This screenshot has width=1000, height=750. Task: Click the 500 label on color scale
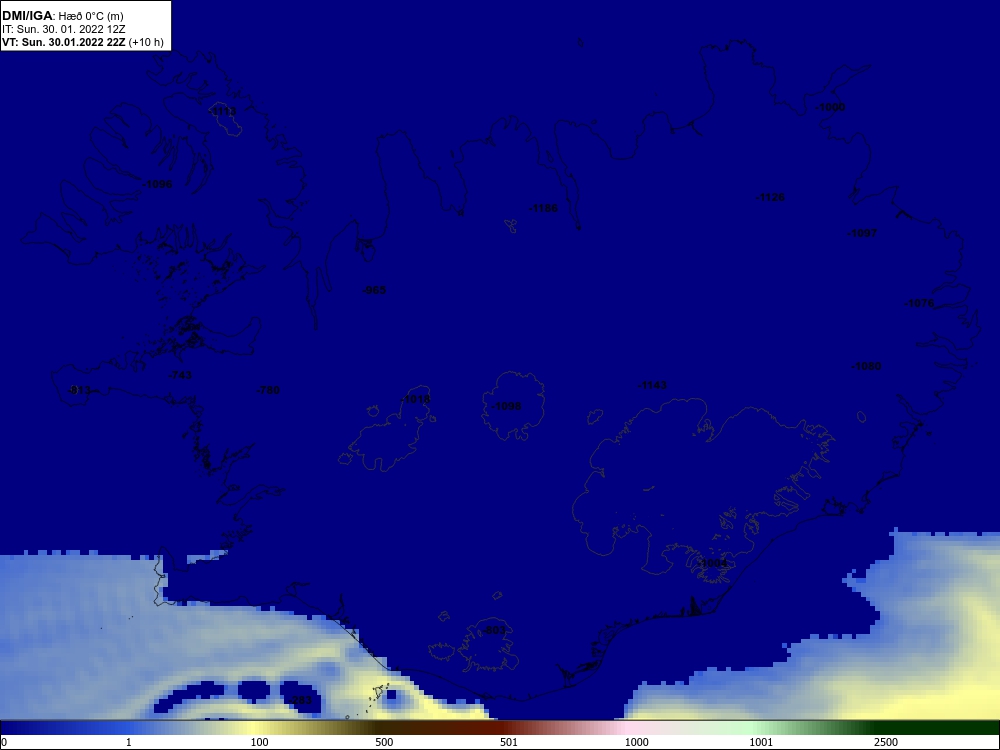[384, 742]
